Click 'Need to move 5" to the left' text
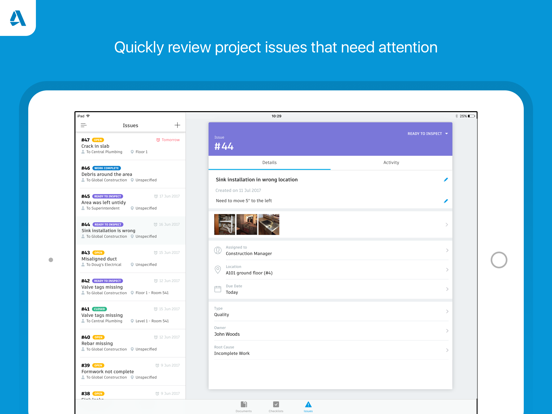The width and height of the screenshot is (552, 414). click(x=244, y=201)
